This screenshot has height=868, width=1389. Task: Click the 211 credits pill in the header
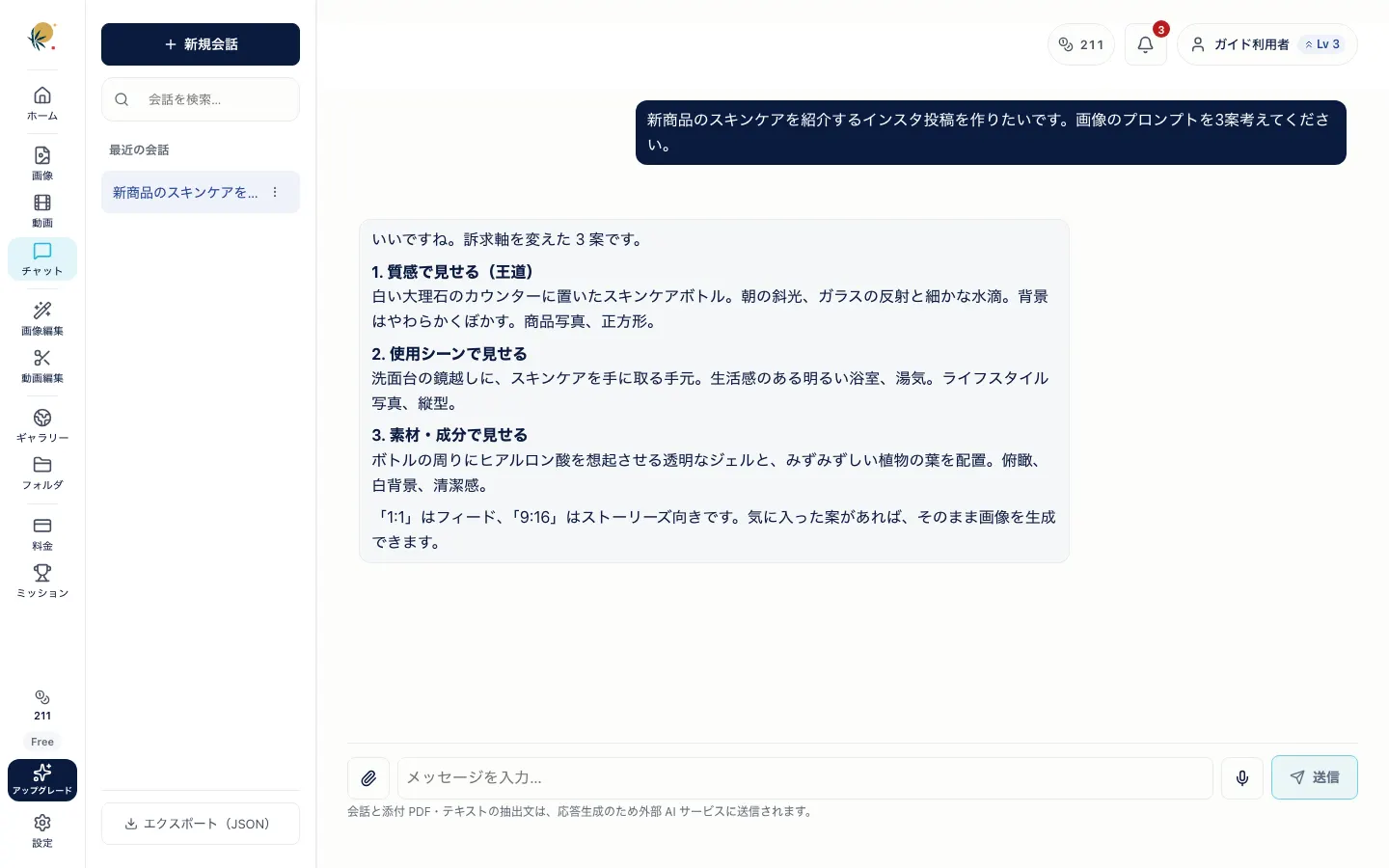click(x=1081, y=44)
